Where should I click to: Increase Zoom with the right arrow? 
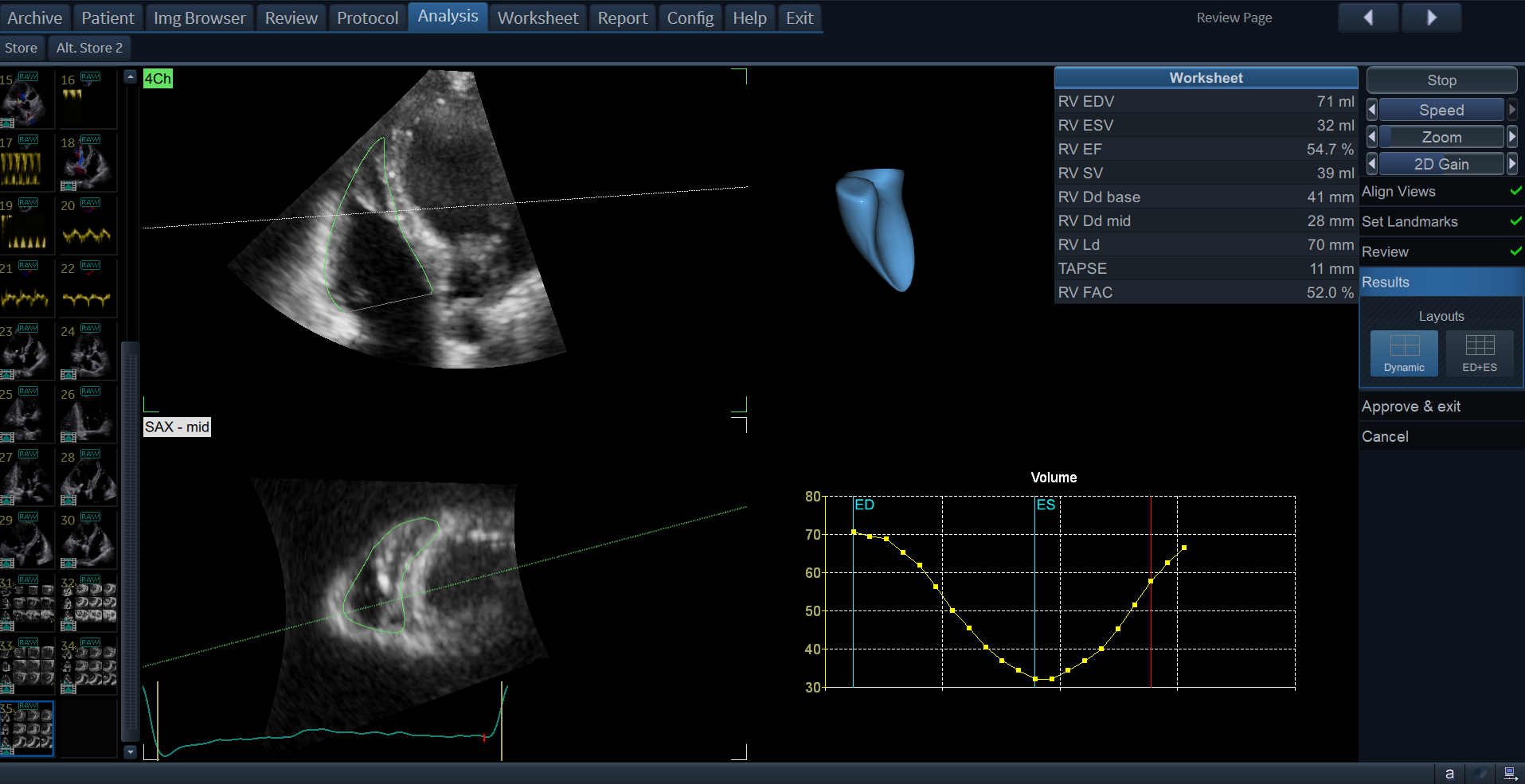click(x=1511, y=137)
